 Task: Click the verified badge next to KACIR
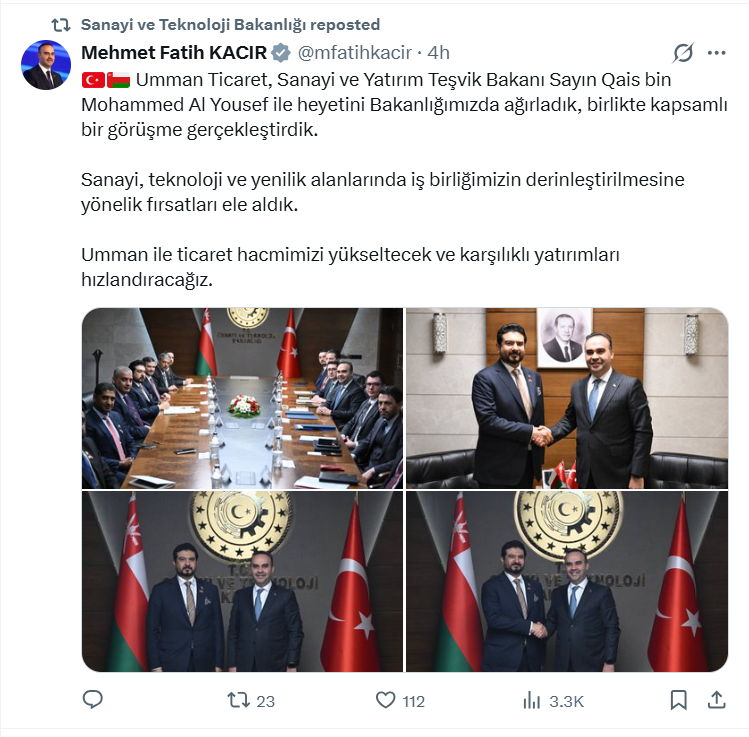tap(281, 53)
